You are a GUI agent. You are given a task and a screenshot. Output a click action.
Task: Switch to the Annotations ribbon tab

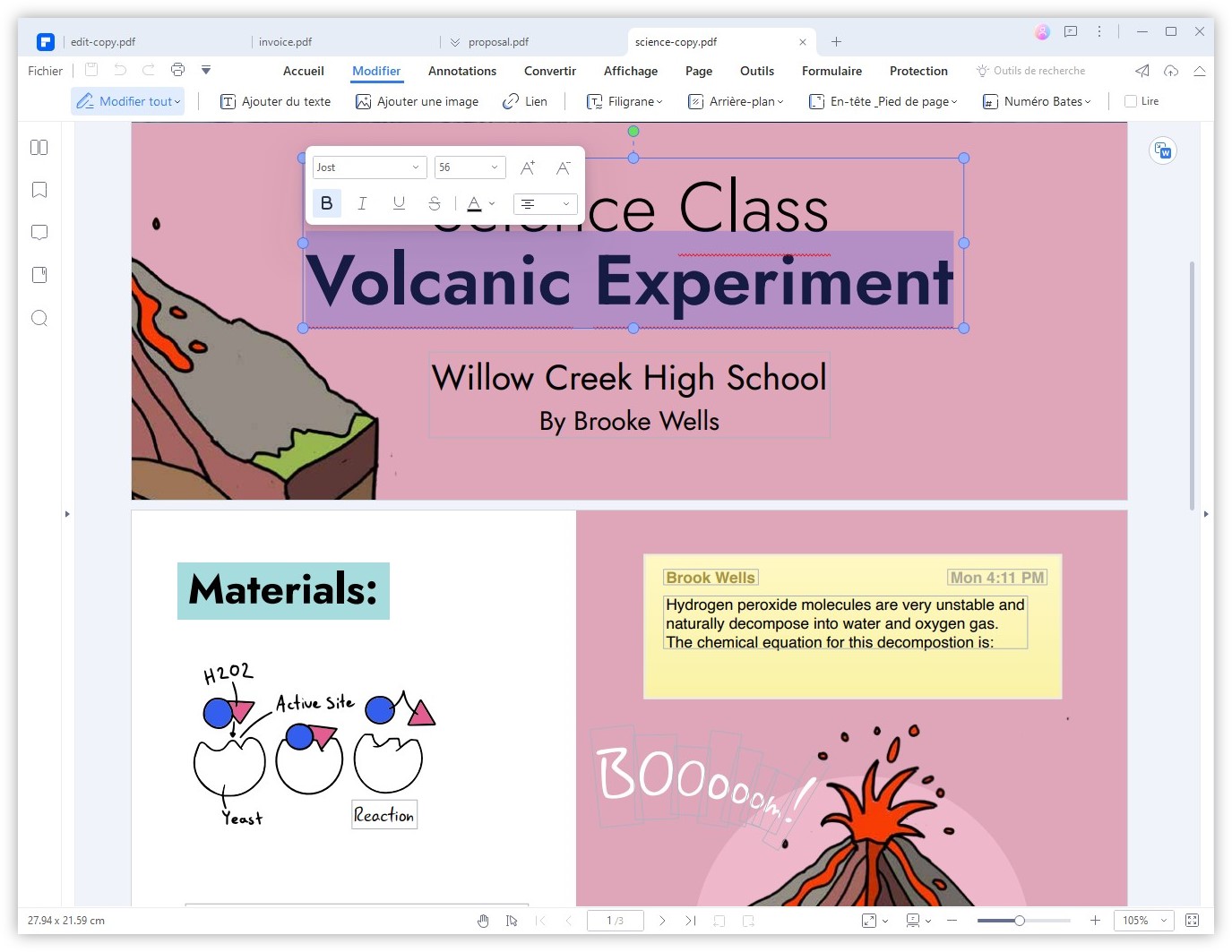461,71
